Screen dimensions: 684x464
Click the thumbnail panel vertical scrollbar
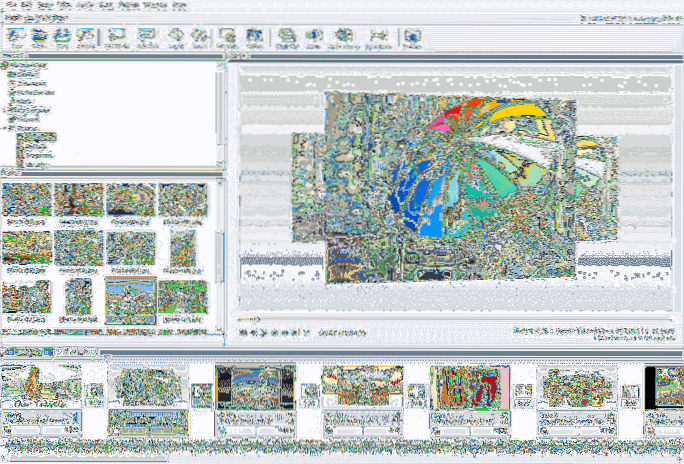(x=220, y=250)
